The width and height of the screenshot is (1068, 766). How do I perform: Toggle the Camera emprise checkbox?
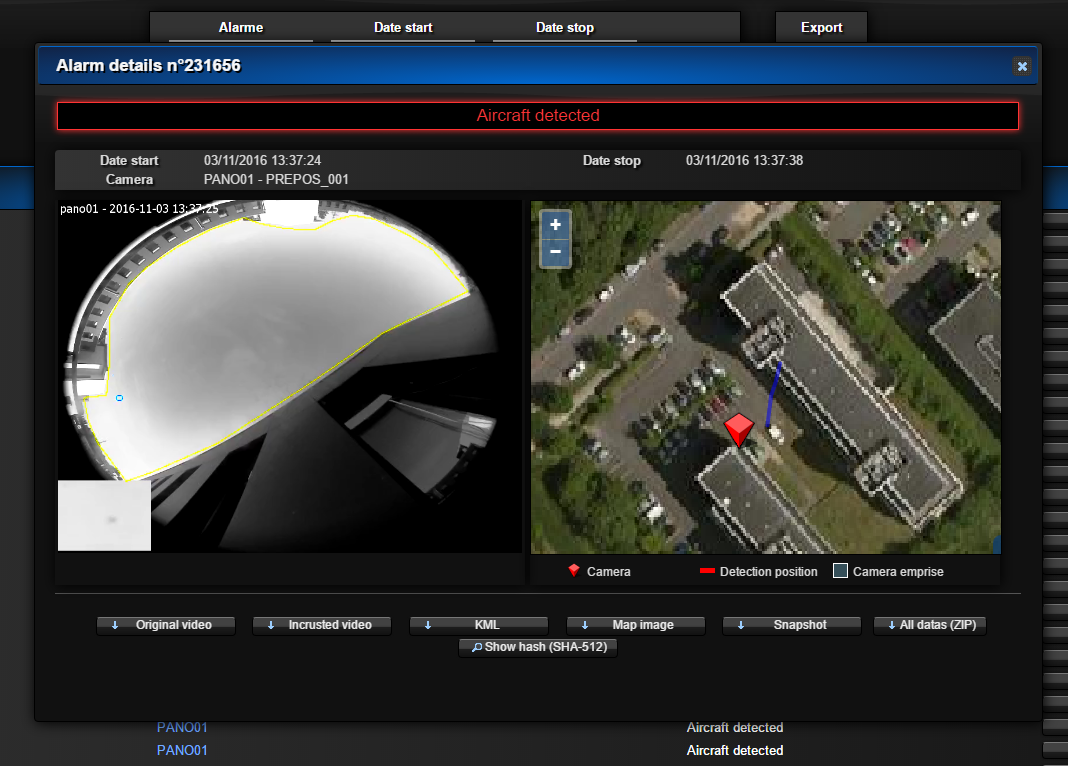tap(841, 571)
